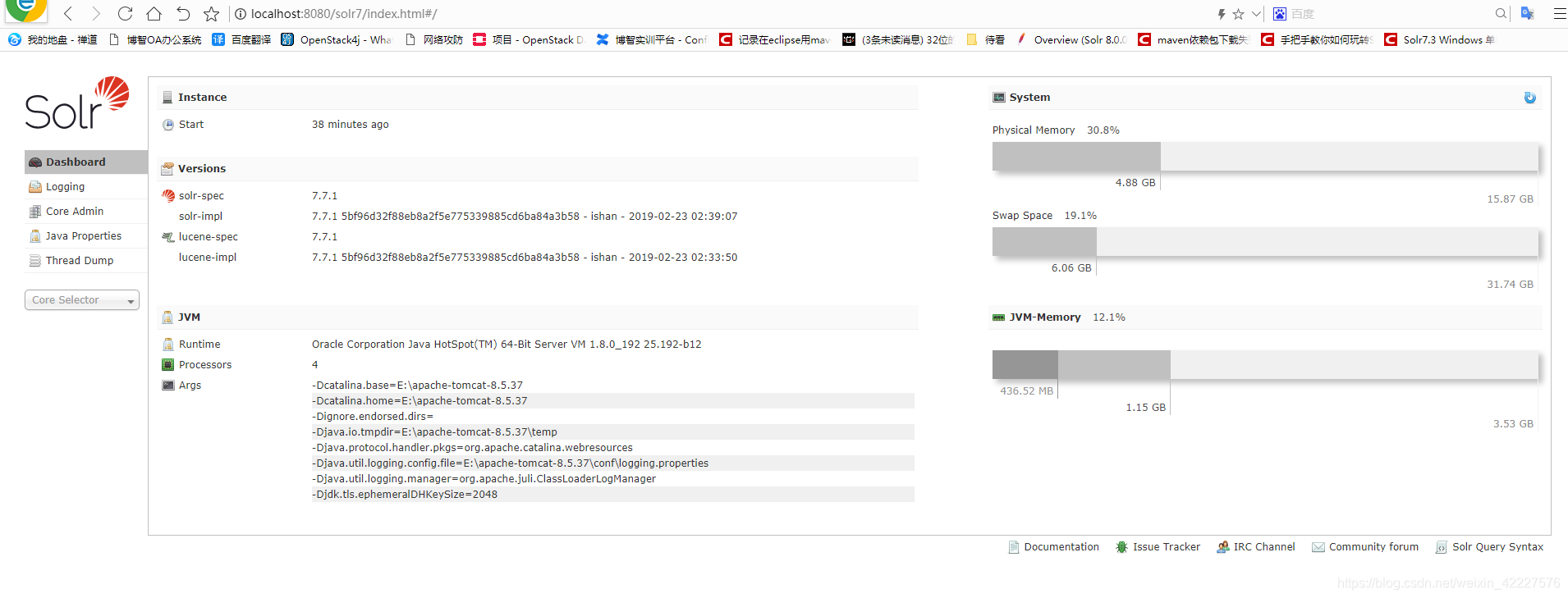Open the IRC Channel link
This screenshot has width=1568, height=598.
1256,547
